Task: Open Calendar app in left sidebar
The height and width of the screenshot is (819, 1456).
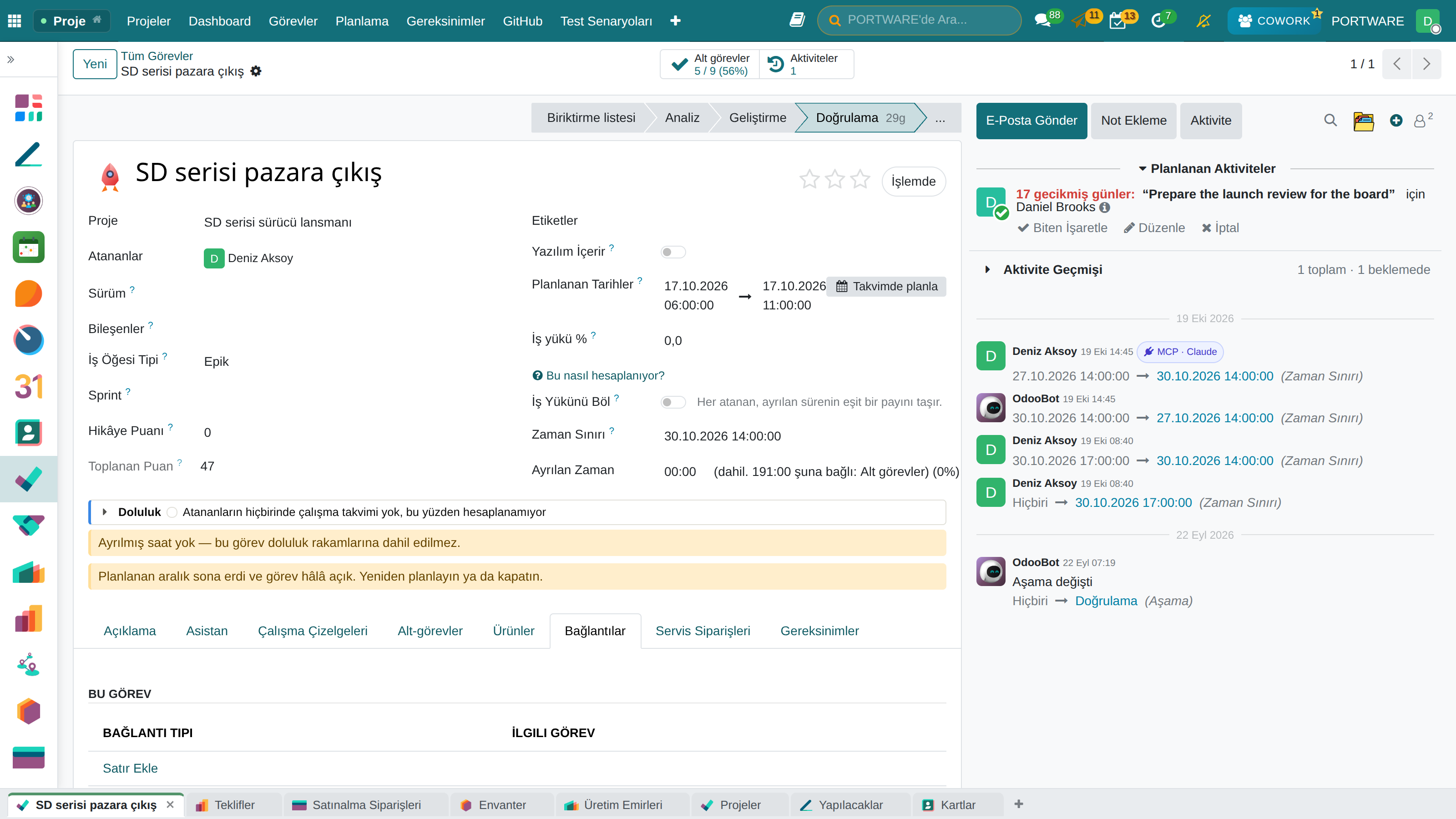Action: point(28,247)
